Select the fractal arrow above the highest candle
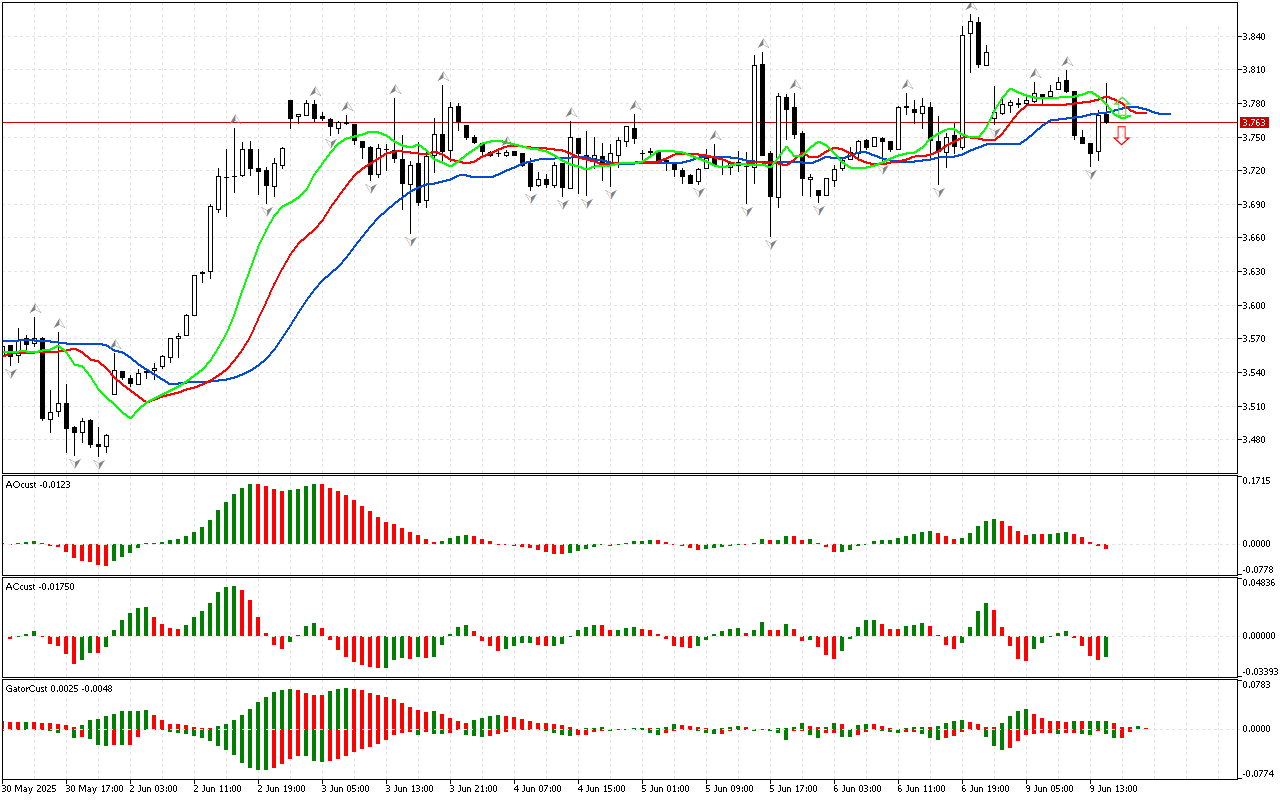 tap(971, 8)
